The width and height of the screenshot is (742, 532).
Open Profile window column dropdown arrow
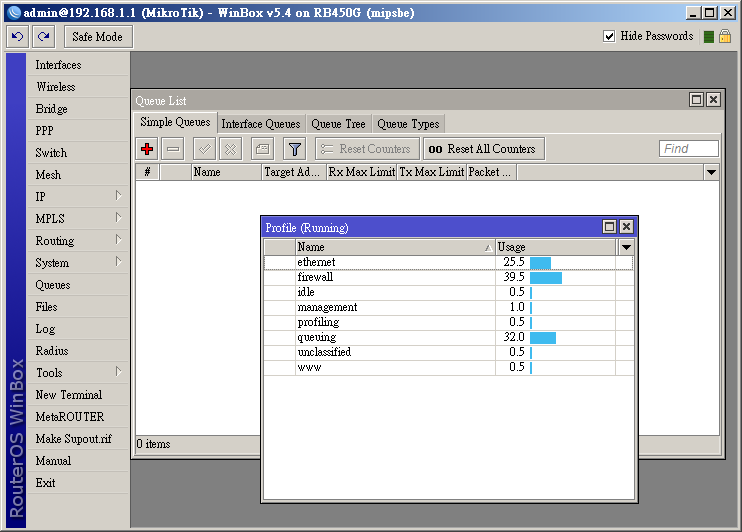626,247
